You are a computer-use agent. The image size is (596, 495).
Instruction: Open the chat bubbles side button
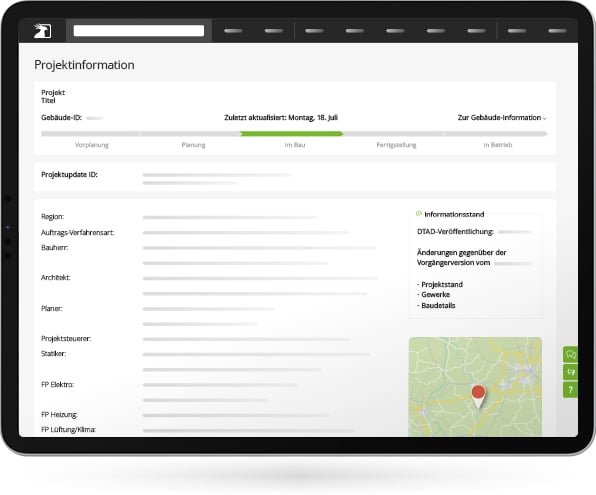pos(571,354)
